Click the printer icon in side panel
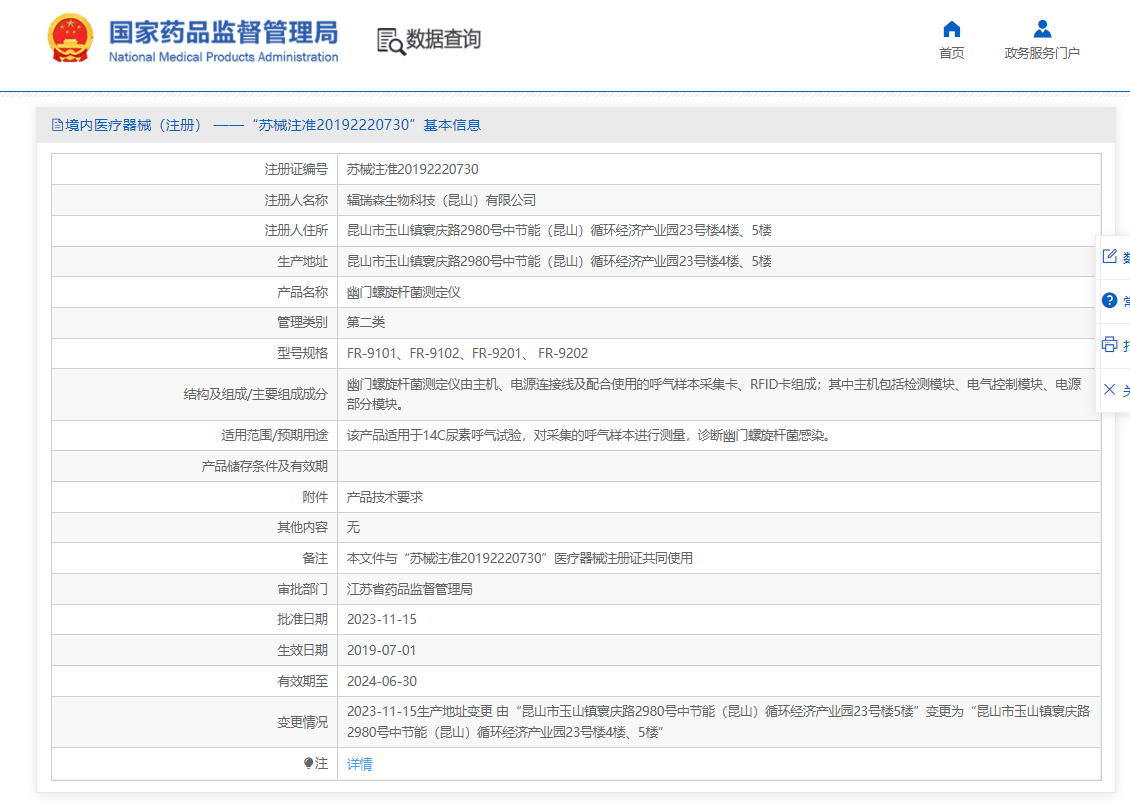The image size is (1130, 803). [1110, 345]
